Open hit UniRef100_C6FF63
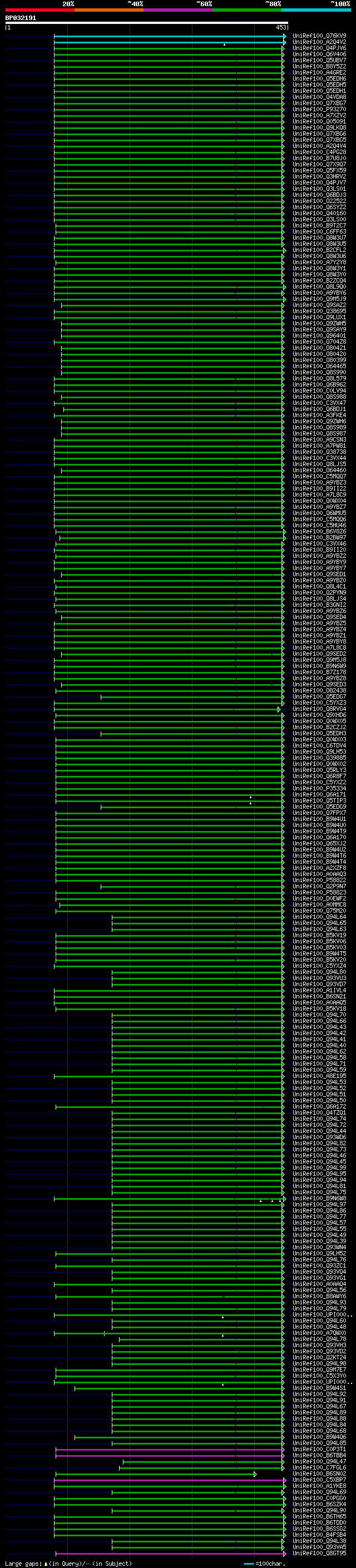This screenshot has height=1568, width=356. [x=319, y=232]
